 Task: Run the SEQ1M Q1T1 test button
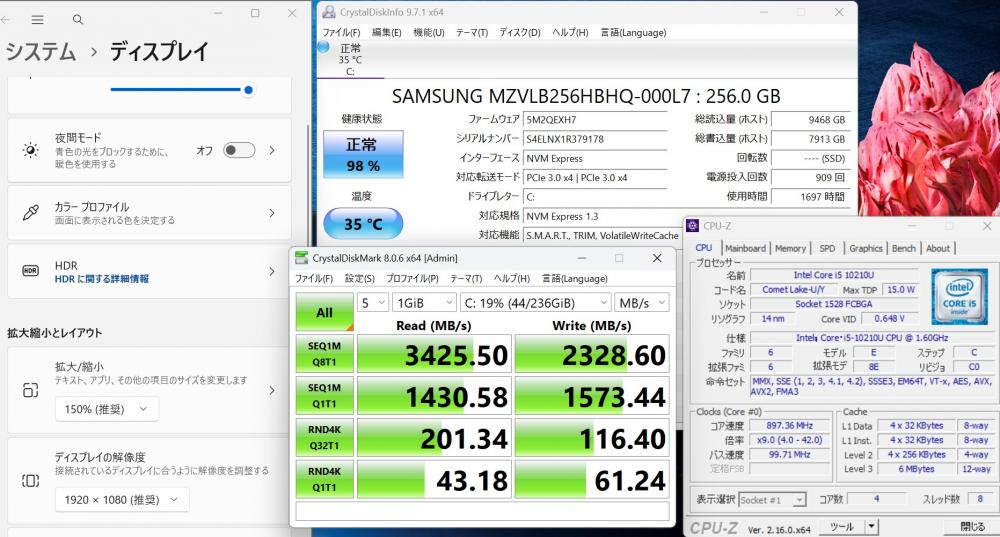324,395
